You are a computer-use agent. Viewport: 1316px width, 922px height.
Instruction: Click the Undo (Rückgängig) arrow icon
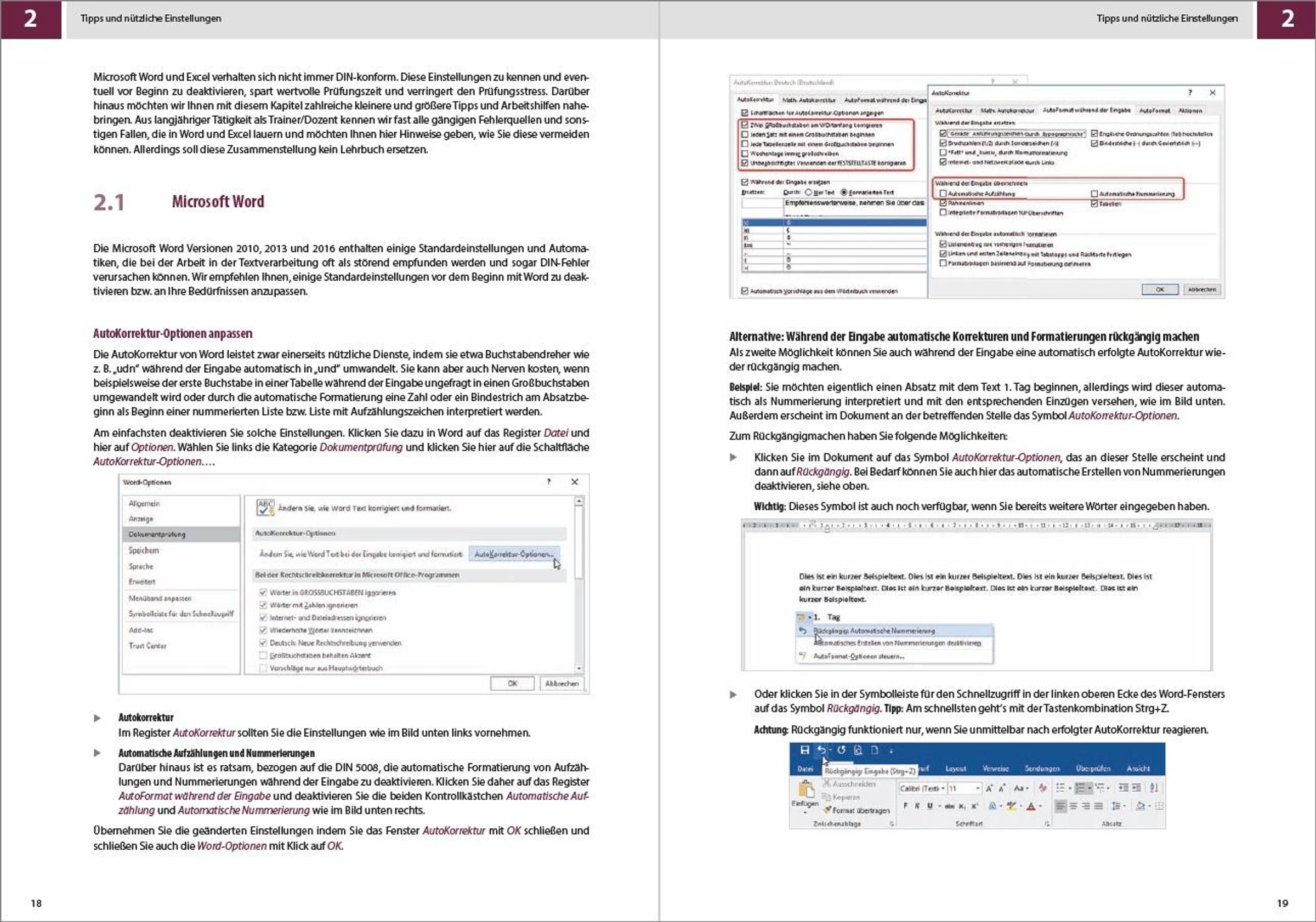[821, 750]
